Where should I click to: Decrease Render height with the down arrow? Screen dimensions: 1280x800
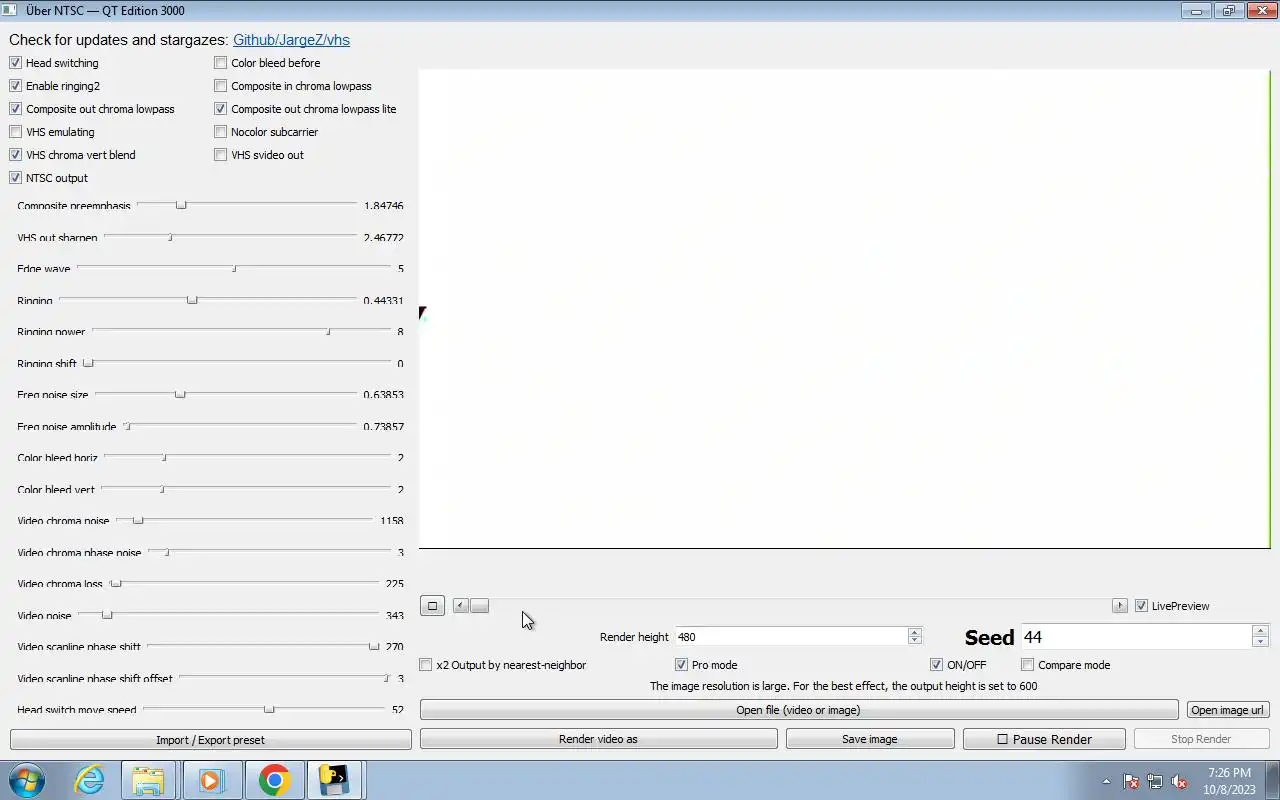click(x=914, y=641)
